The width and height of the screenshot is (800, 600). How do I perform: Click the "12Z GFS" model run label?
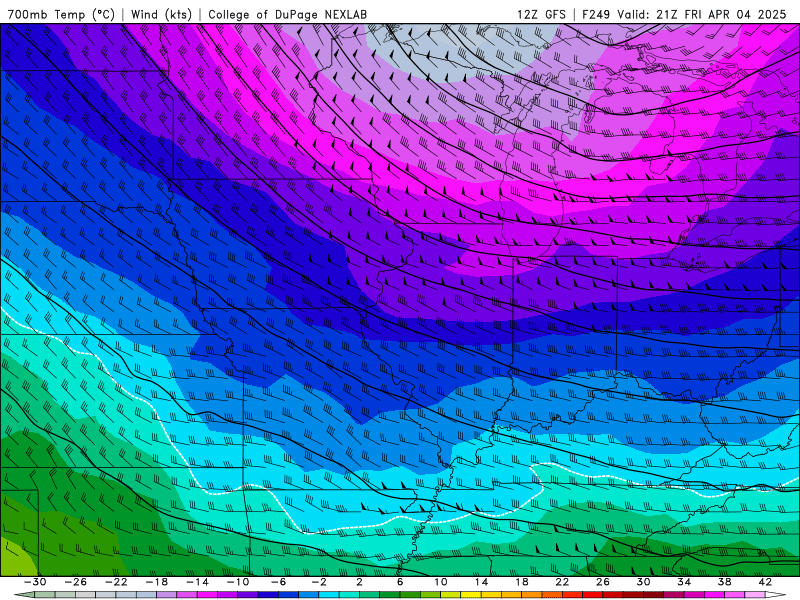click(x=541, y=14)
